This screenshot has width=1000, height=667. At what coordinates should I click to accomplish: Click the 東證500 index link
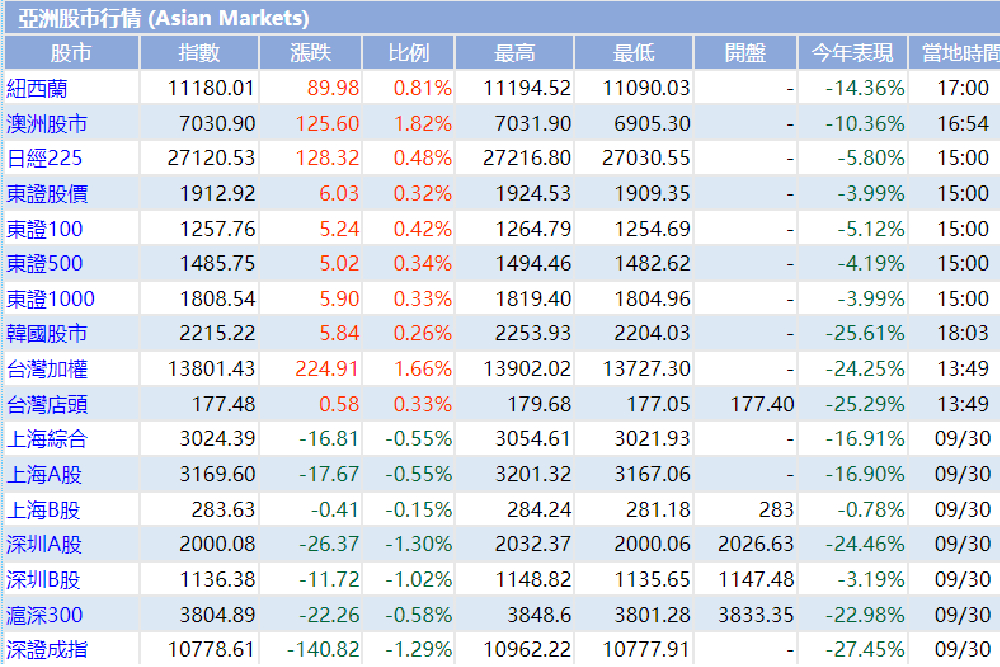45,263
